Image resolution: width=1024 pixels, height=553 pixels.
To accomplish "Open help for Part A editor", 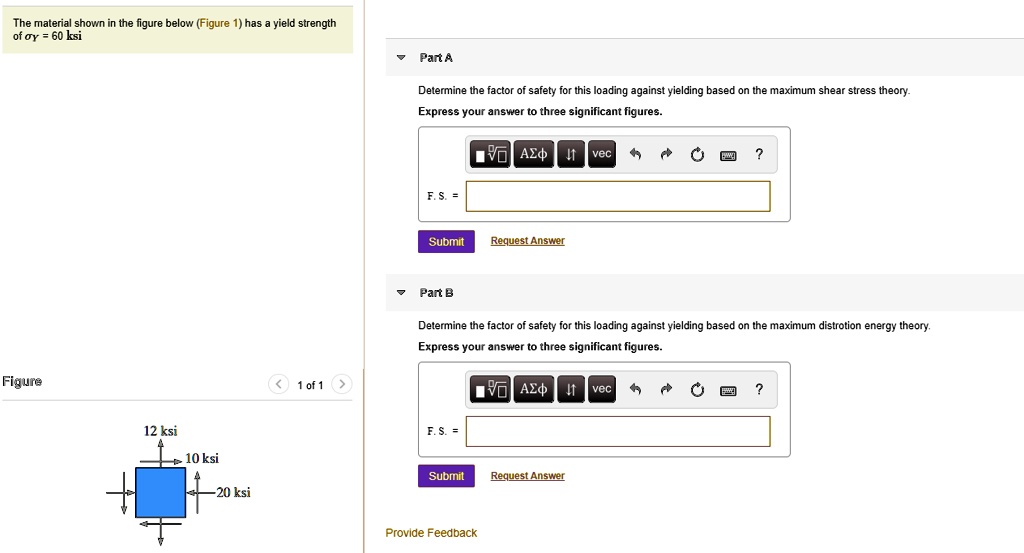I will pyautogui.click(x=759, y=154).
